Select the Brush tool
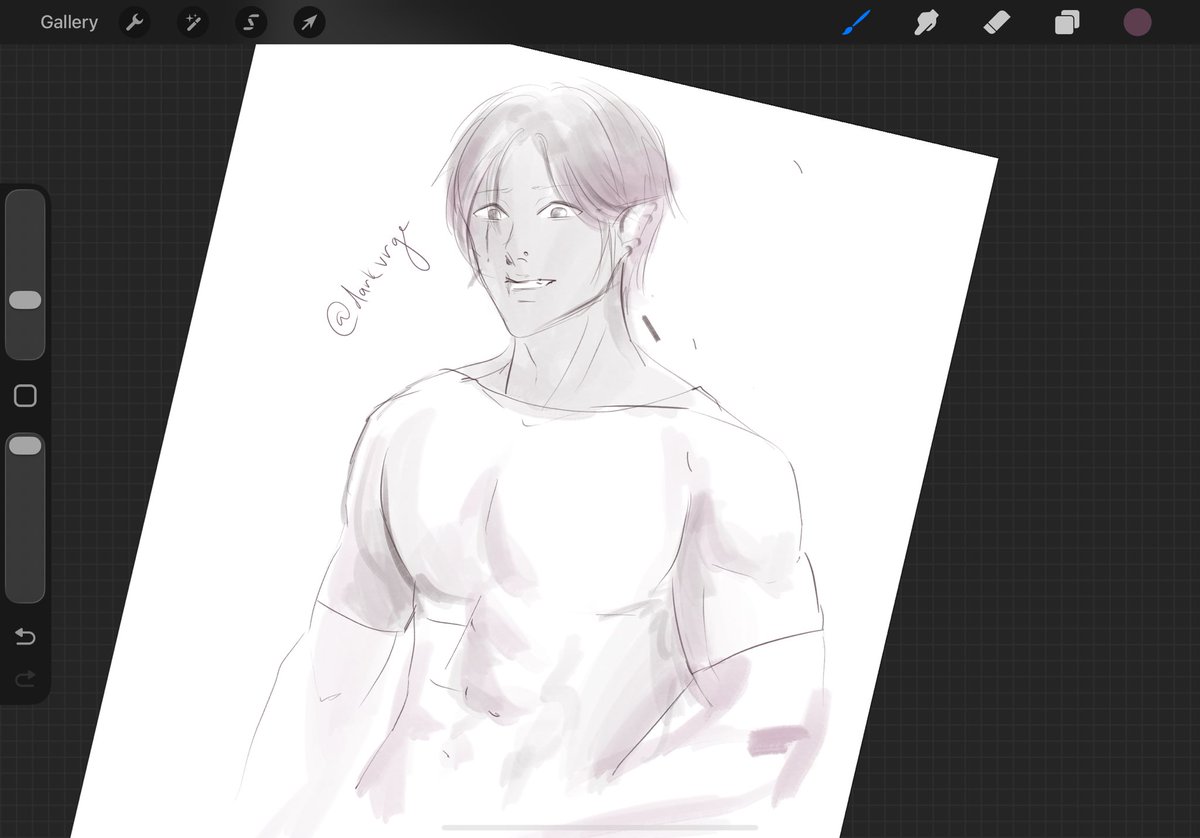The height and width of the screenshot is (838, 1200). [x=856, y=22]
